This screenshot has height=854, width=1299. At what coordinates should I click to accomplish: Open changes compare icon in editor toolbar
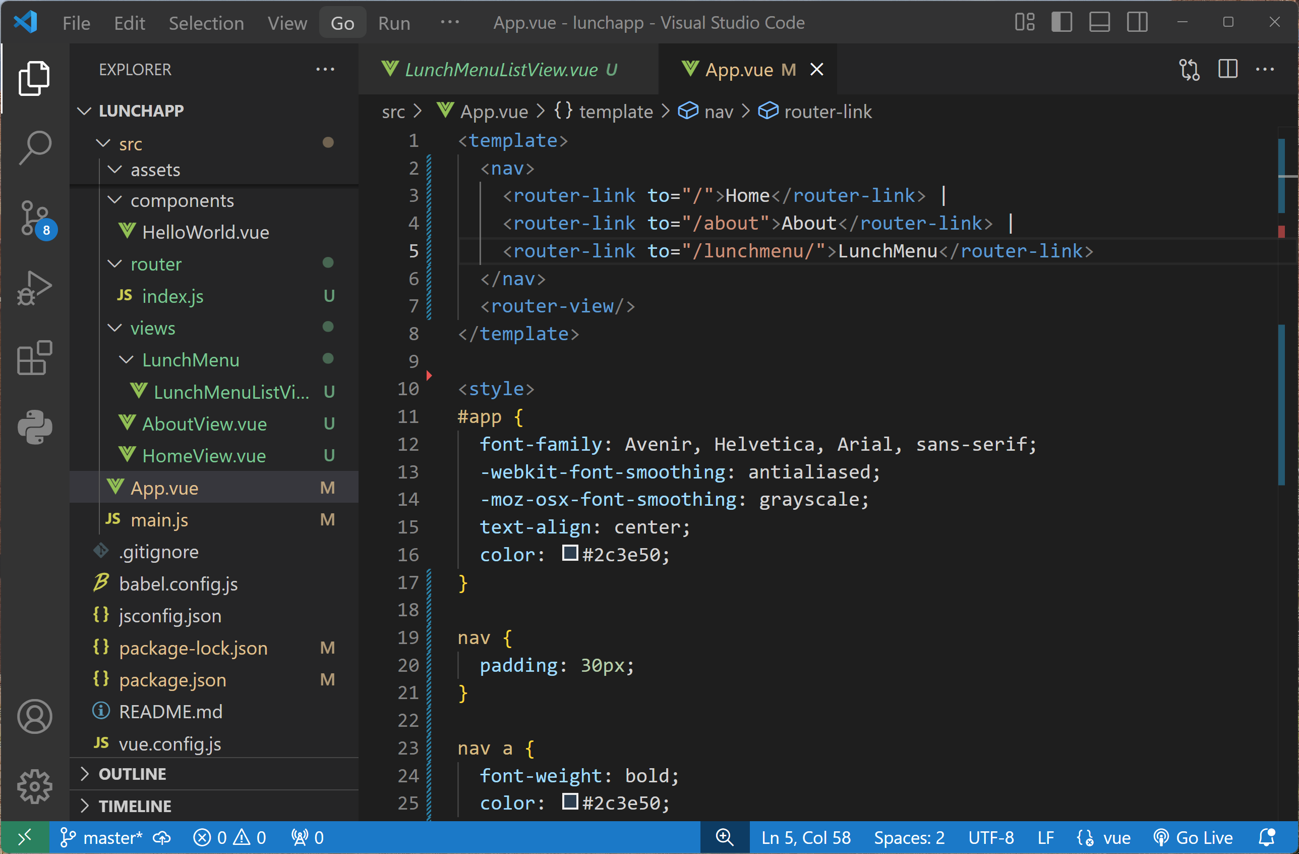1189,69
